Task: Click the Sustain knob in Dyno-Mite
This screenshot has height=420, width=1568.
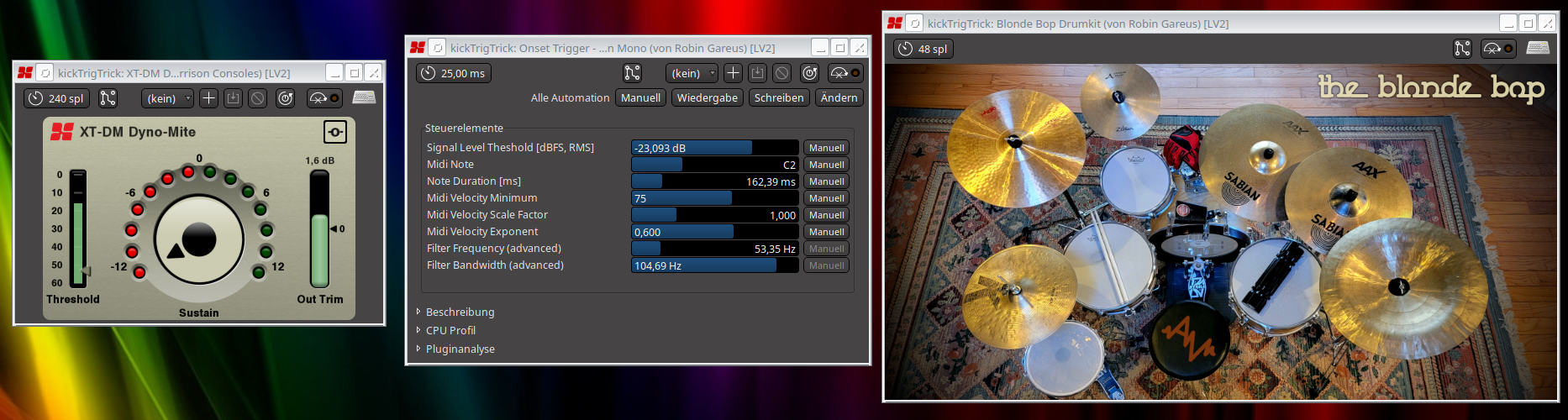Action: [x=199, y=239]
